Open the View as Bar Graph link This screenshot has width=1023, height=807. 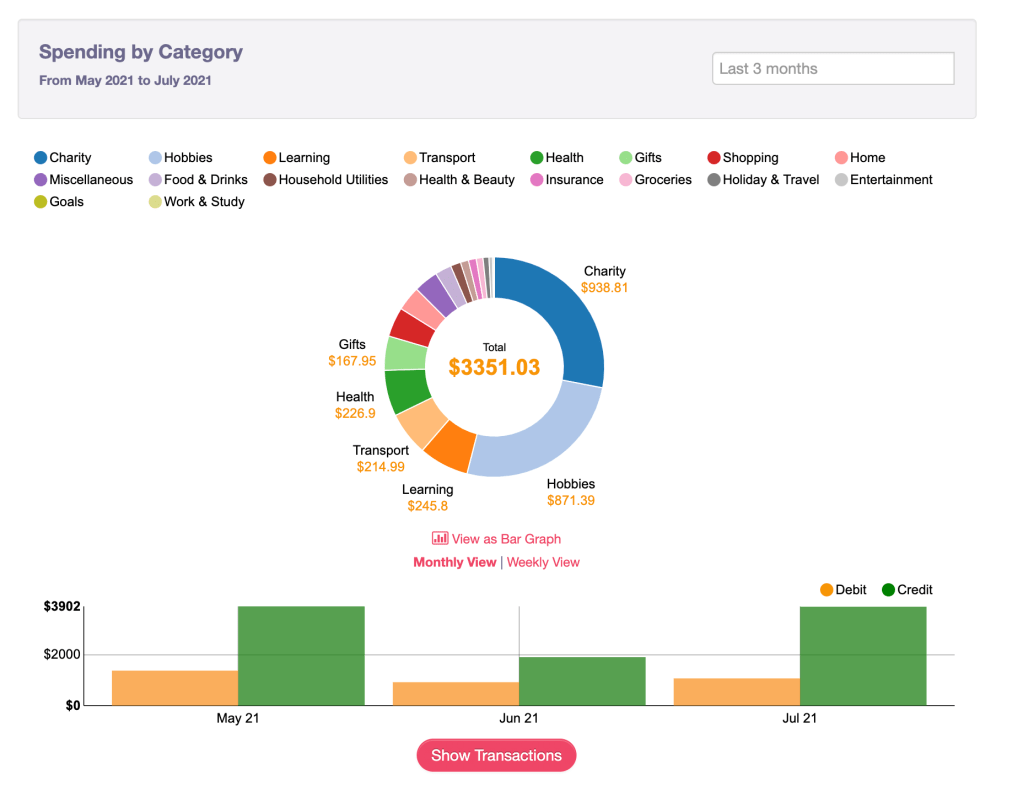click(506, 539)
